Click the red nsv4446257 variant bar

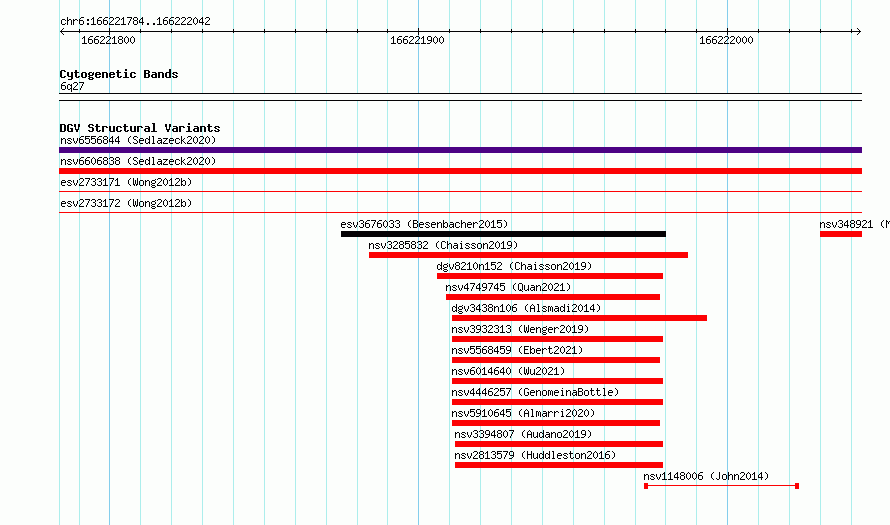(557, 402)
